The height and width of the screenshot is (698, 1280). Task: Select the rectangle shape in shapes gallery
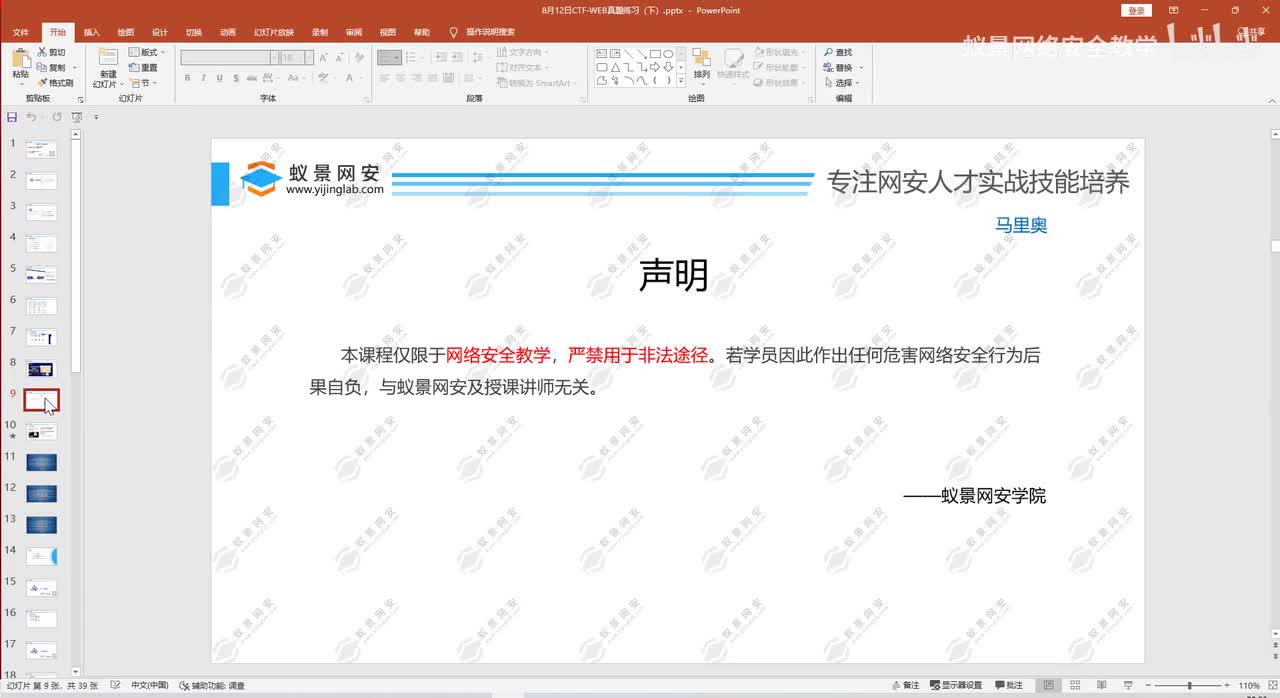655,54
